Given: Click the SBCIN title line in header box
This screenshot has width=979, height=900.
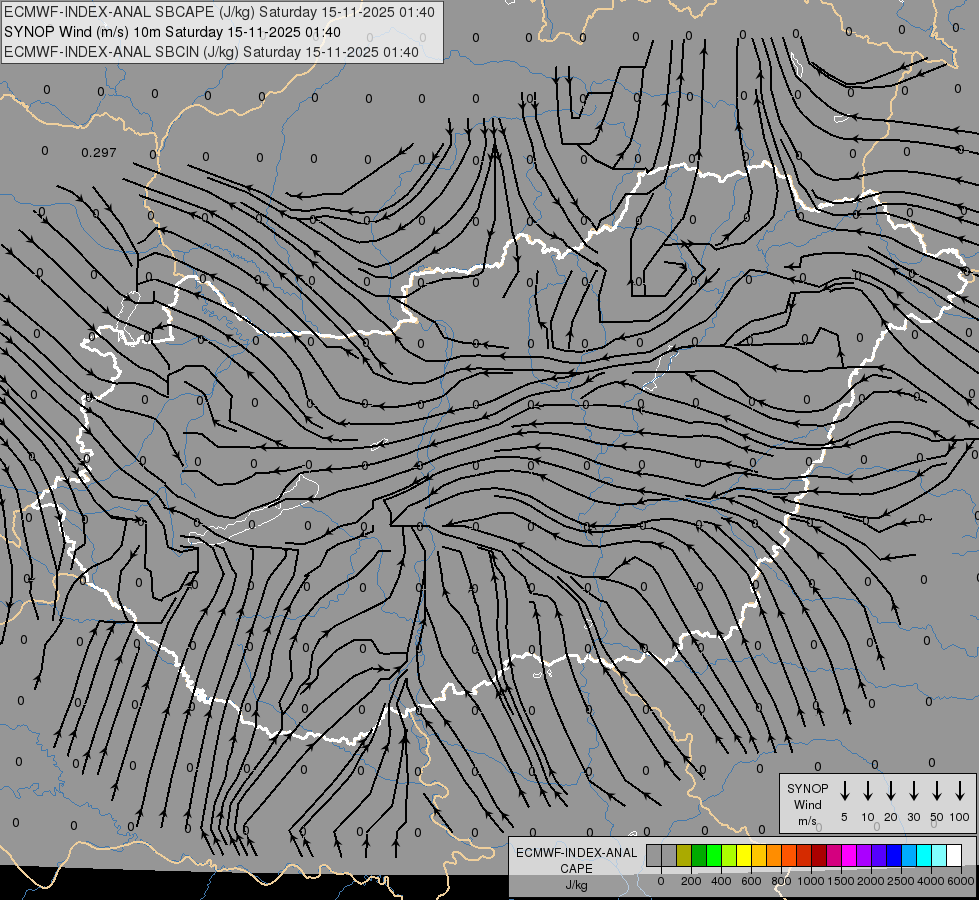Looking at the screenshot, I should click(211, 52).
